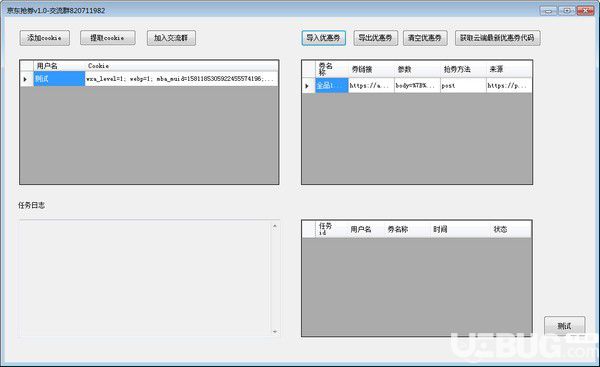Click the 提取cookie button
This screenshot has height=367, width=600.
coord(108,38)
